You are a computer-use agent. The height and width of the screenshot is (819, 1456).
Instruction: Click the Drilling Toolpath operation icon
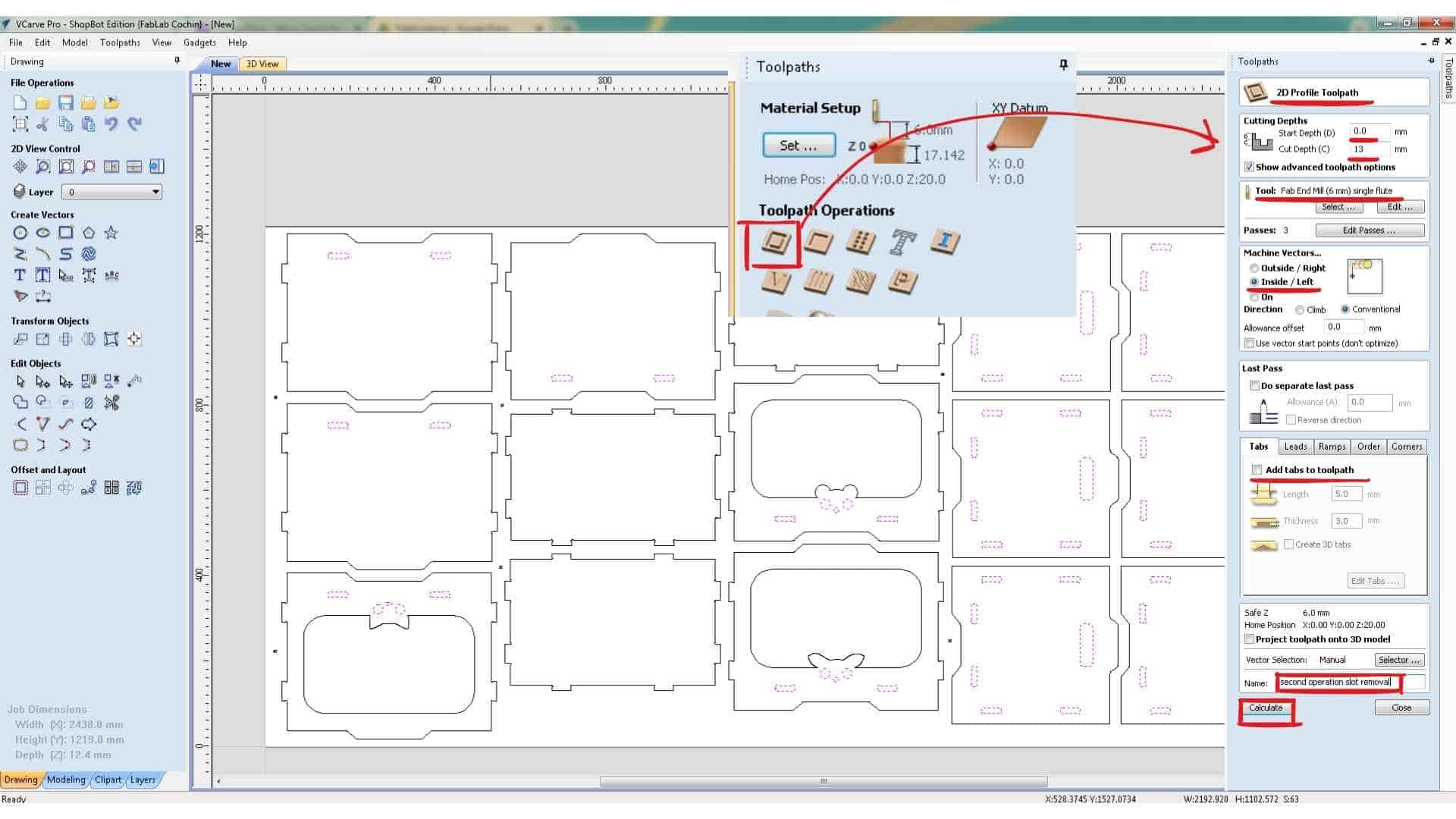(x=860, y=243)
